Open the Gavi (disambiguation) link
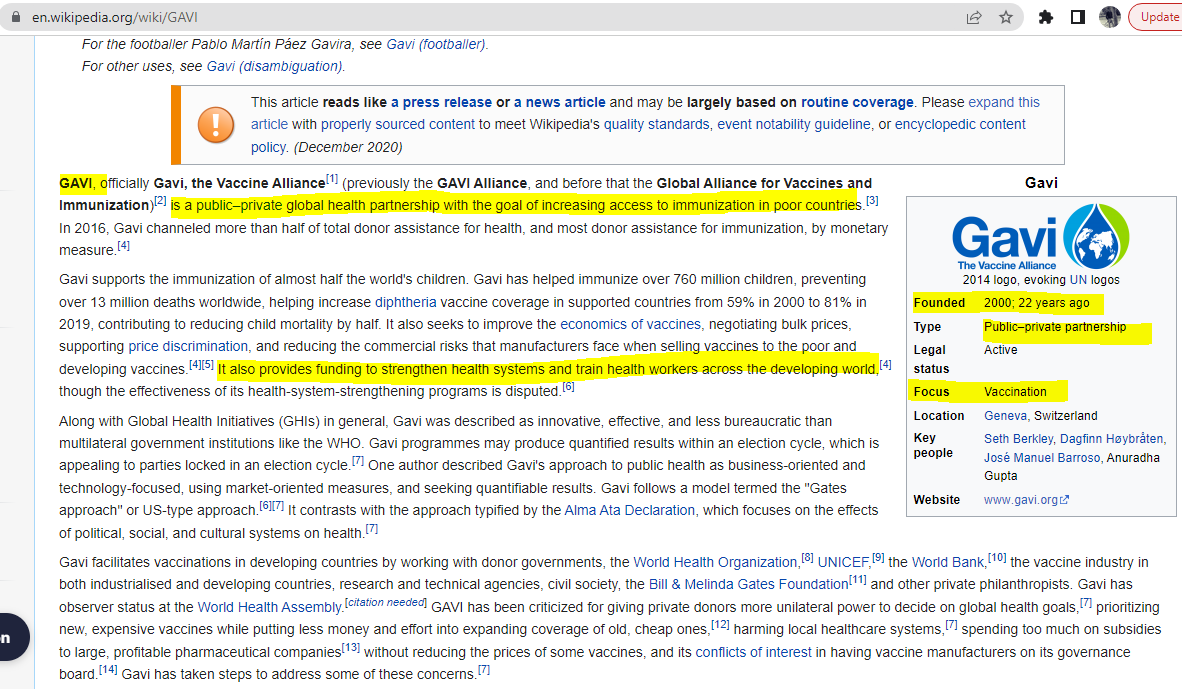This screenshot has width=1182, height=689. tap(274, 66)
